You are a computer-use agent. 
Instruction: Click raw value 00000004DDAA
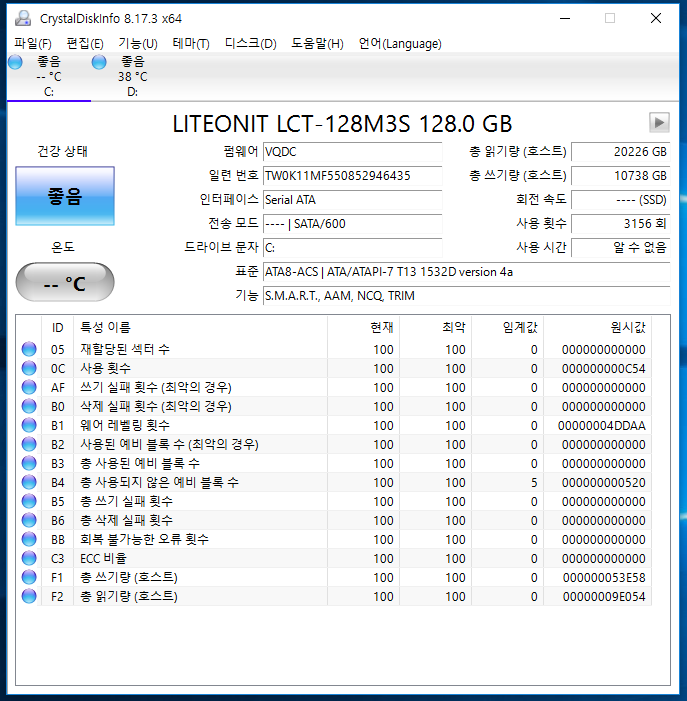602,426
